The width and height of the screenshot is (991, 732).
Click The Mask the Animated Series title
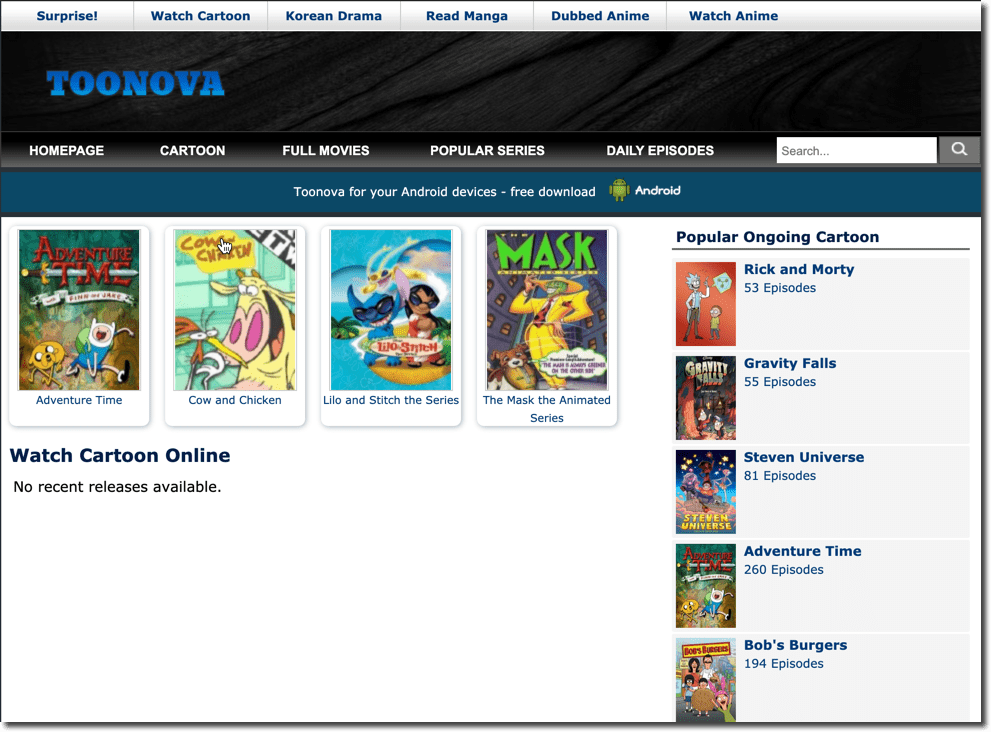pyautogui.click(x=547, y=409)
